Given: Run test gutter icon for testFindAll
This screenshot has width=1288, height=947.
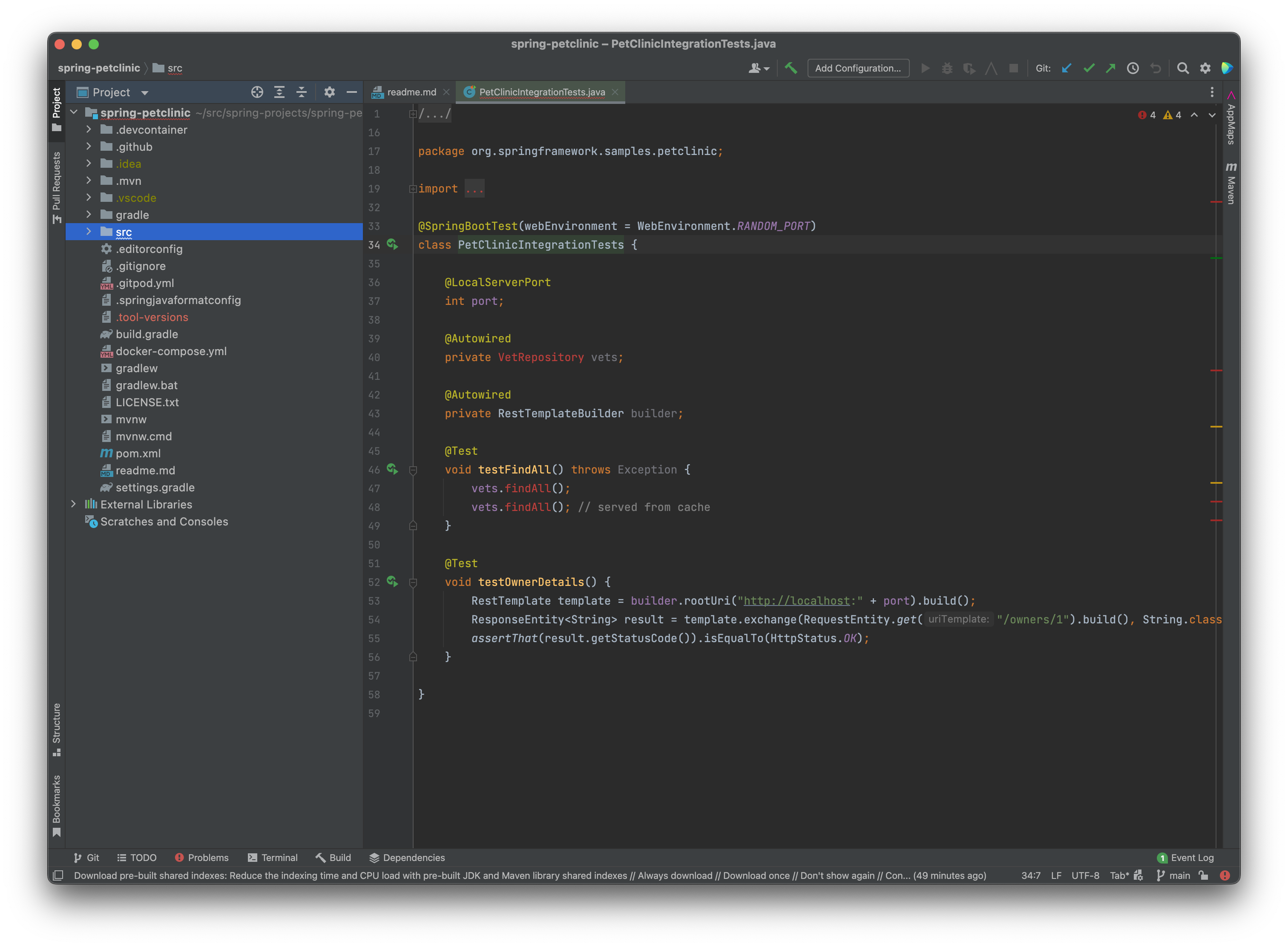Looking at the screenshot, I should pos(392,470).
